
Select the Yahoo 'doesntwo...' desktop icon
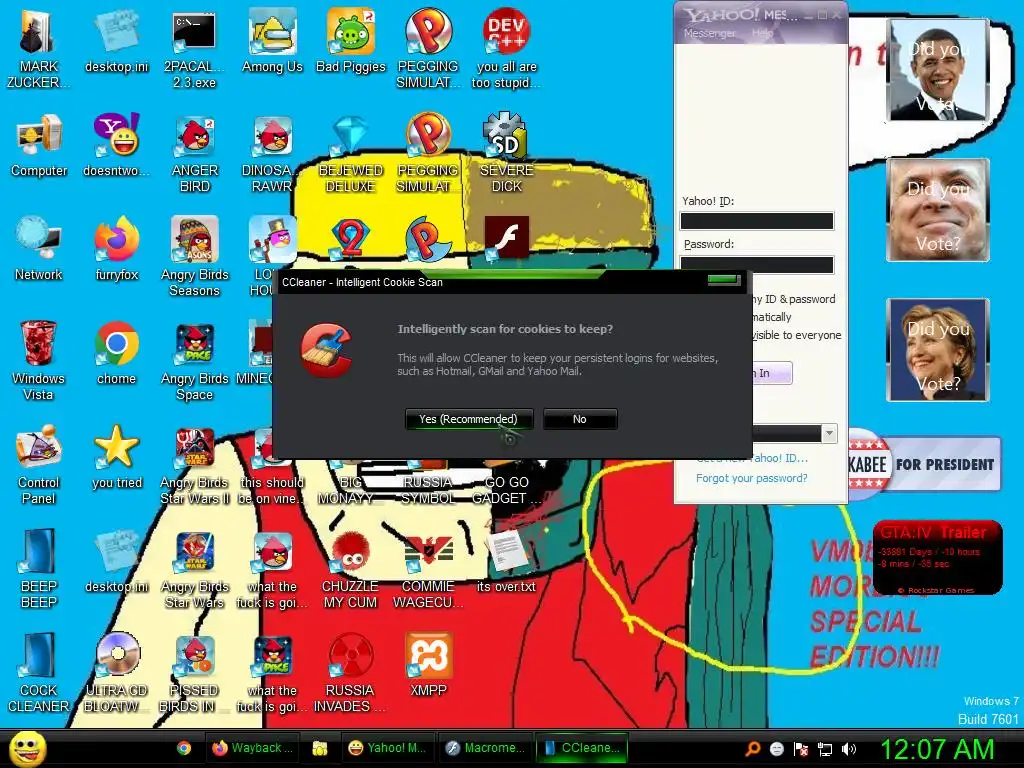(x=116, y=146)
